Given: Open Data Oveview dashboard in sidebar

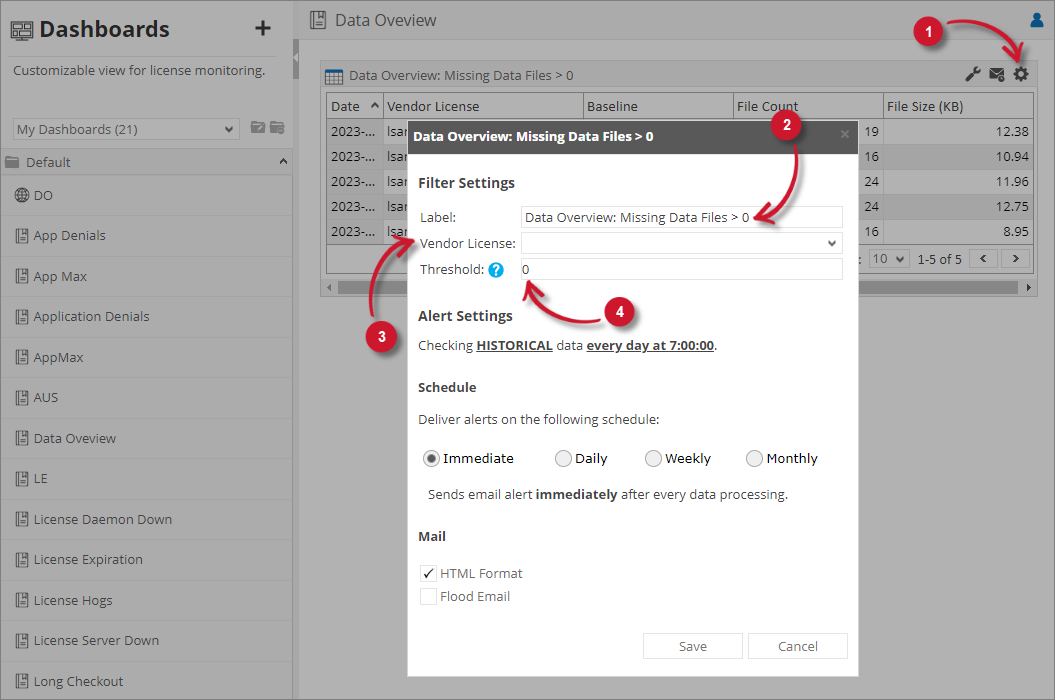Looking at the screenshot, I should tap(147, 438).
